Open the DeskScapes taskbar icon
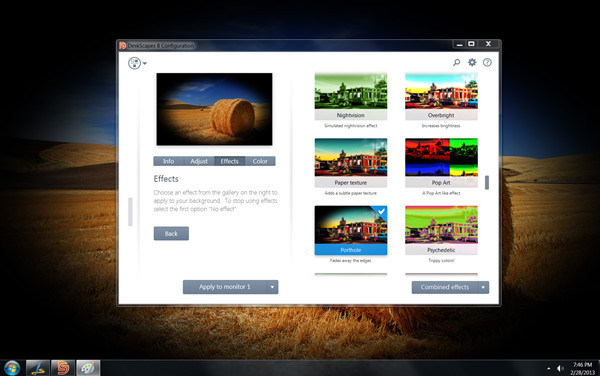 [63, 368]
